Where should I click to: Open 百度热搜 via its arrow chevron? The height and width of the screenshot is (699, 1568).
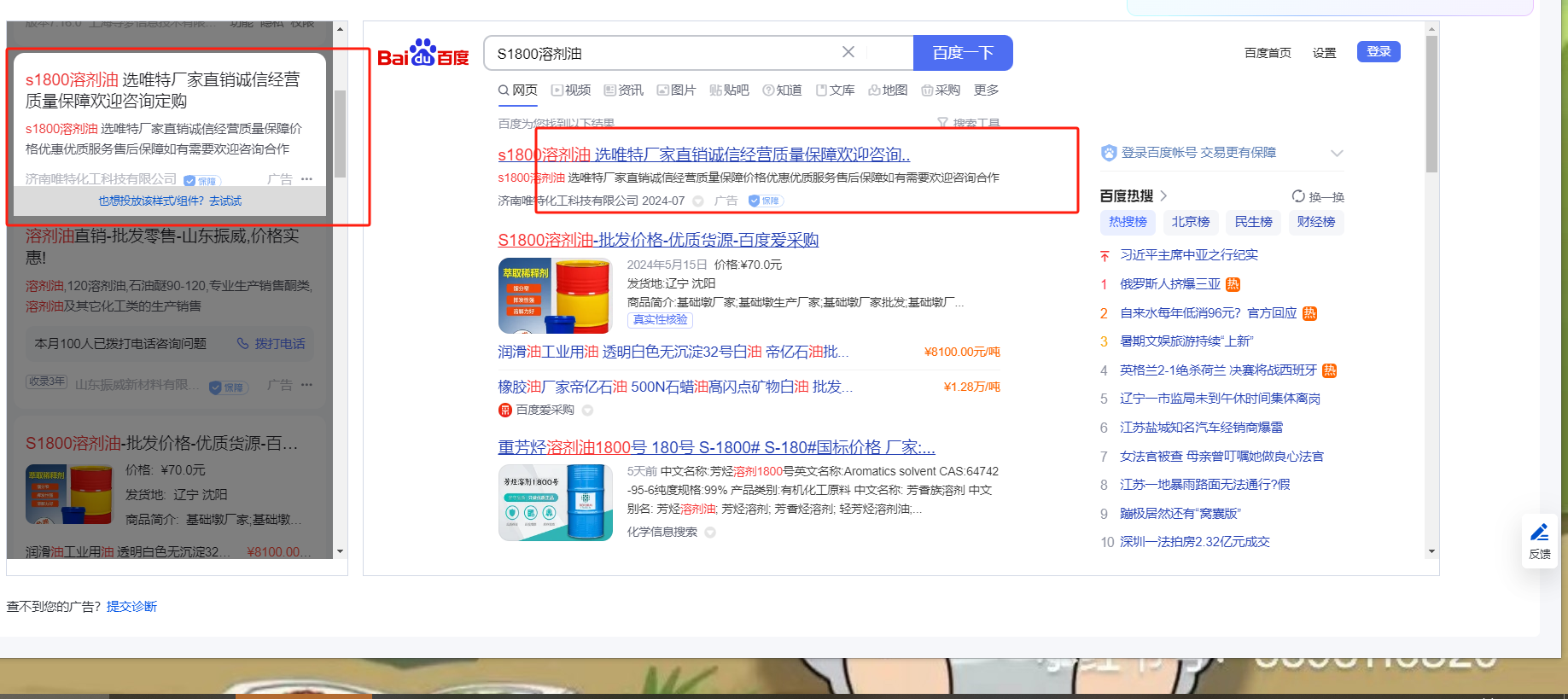point(1163,196)
